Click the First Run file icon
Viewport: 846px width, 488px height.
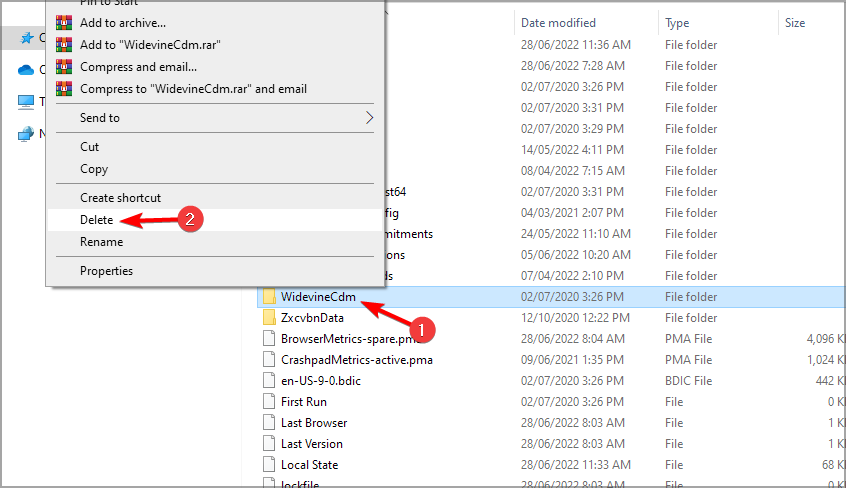click(269, 402)
